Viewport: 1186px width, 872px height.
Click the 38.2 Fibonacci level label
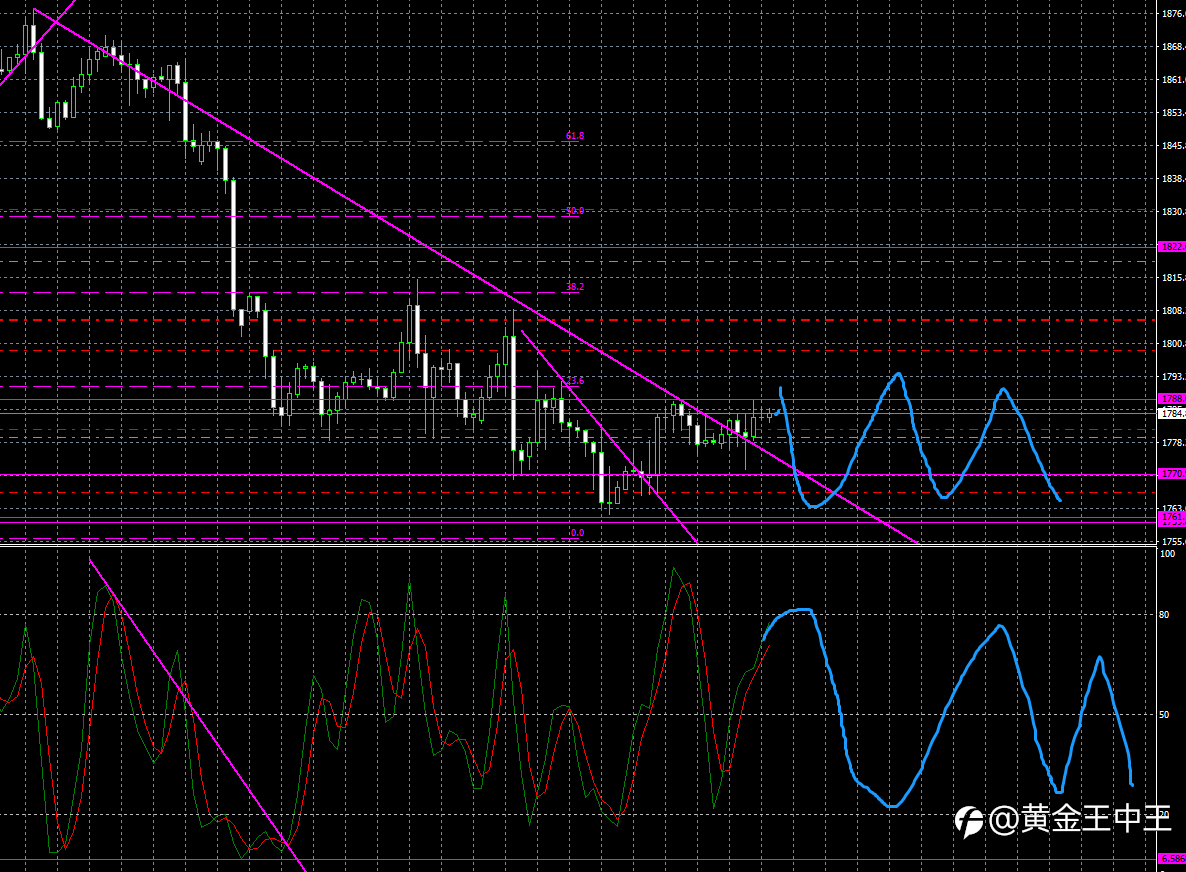tap(574, 287)
